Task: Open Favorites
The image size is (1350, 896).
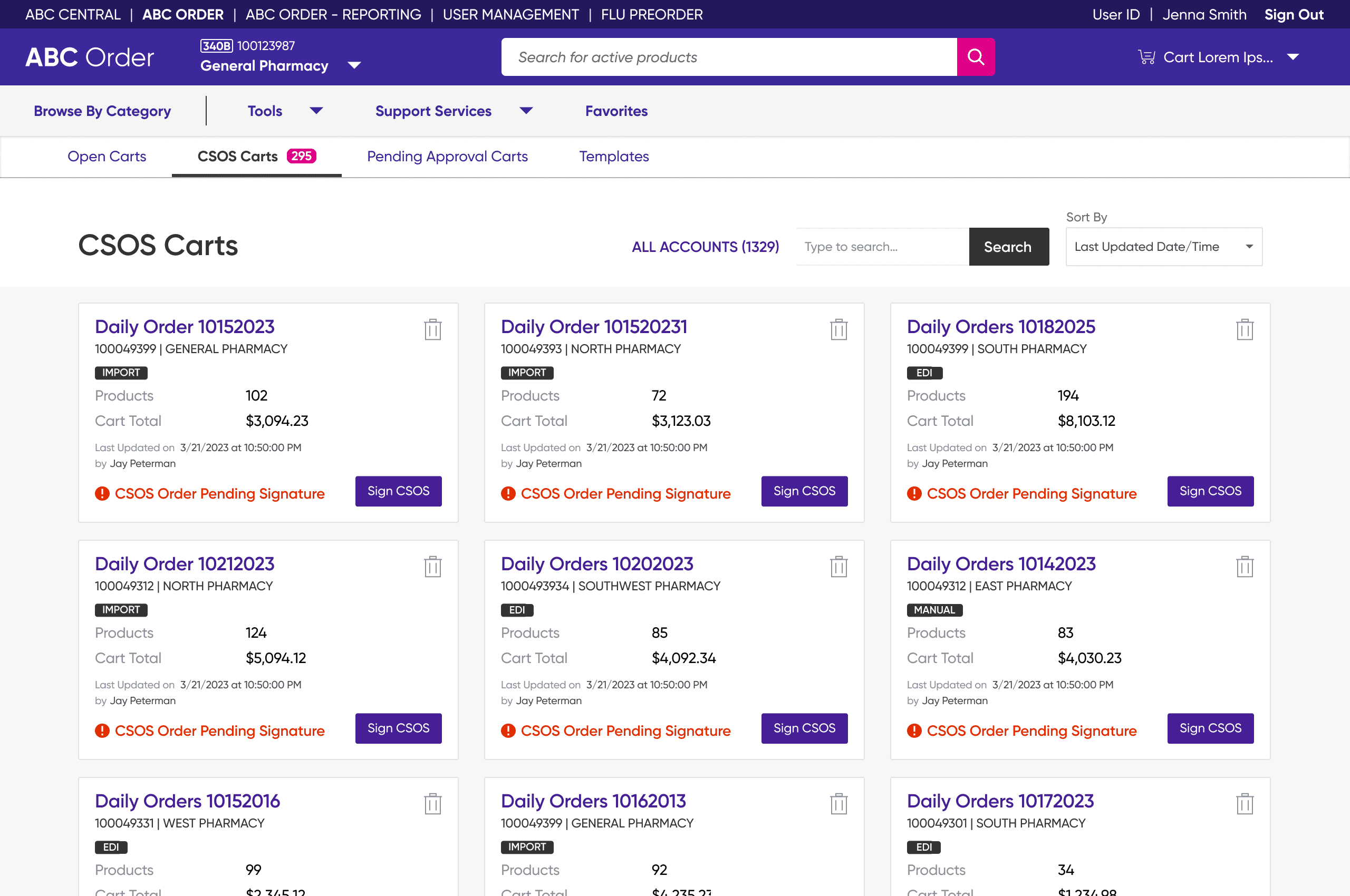Action: point(616,111)
